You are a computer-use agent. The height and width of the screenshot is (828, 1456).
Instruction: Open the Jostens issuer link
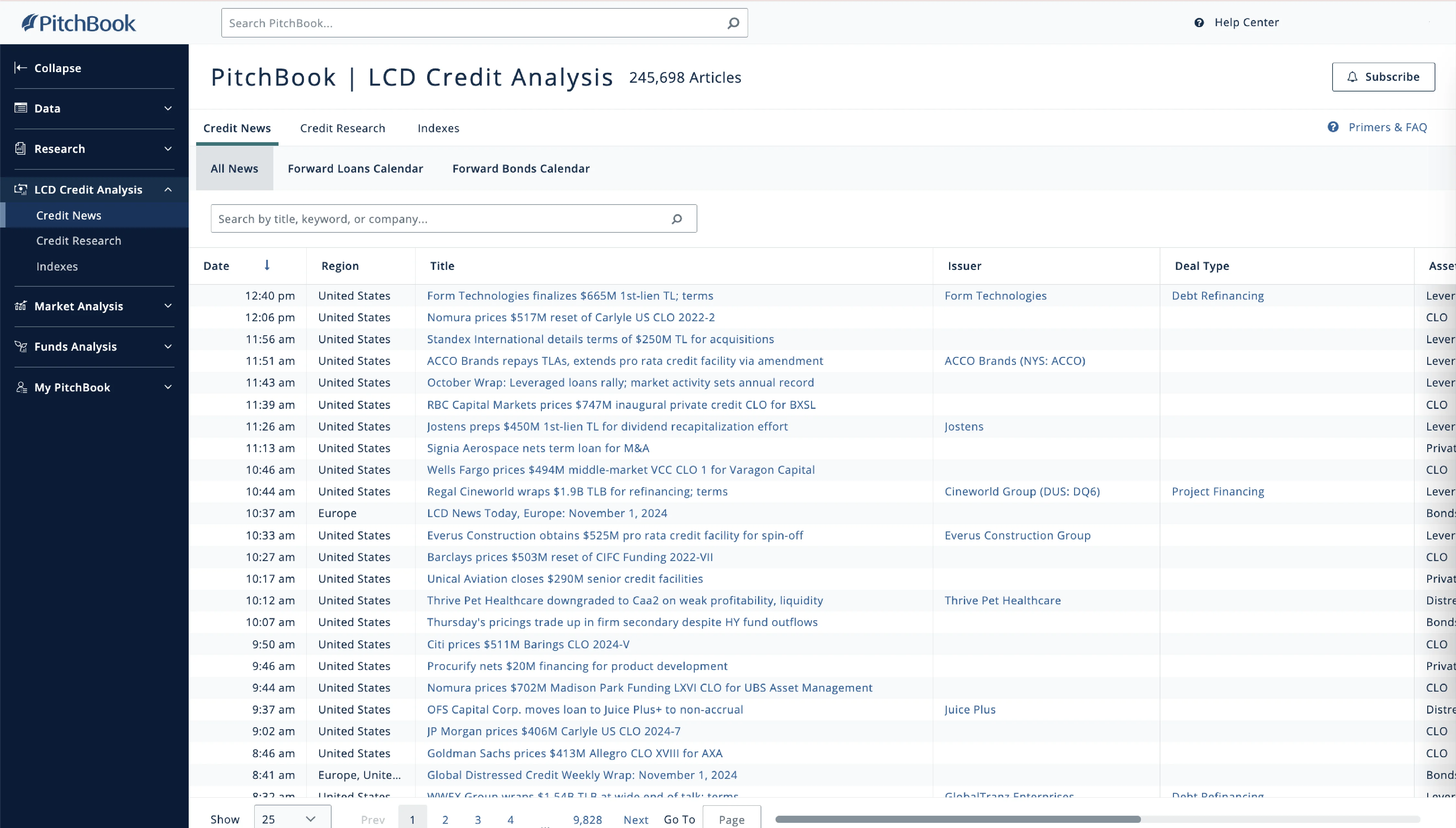964,427
